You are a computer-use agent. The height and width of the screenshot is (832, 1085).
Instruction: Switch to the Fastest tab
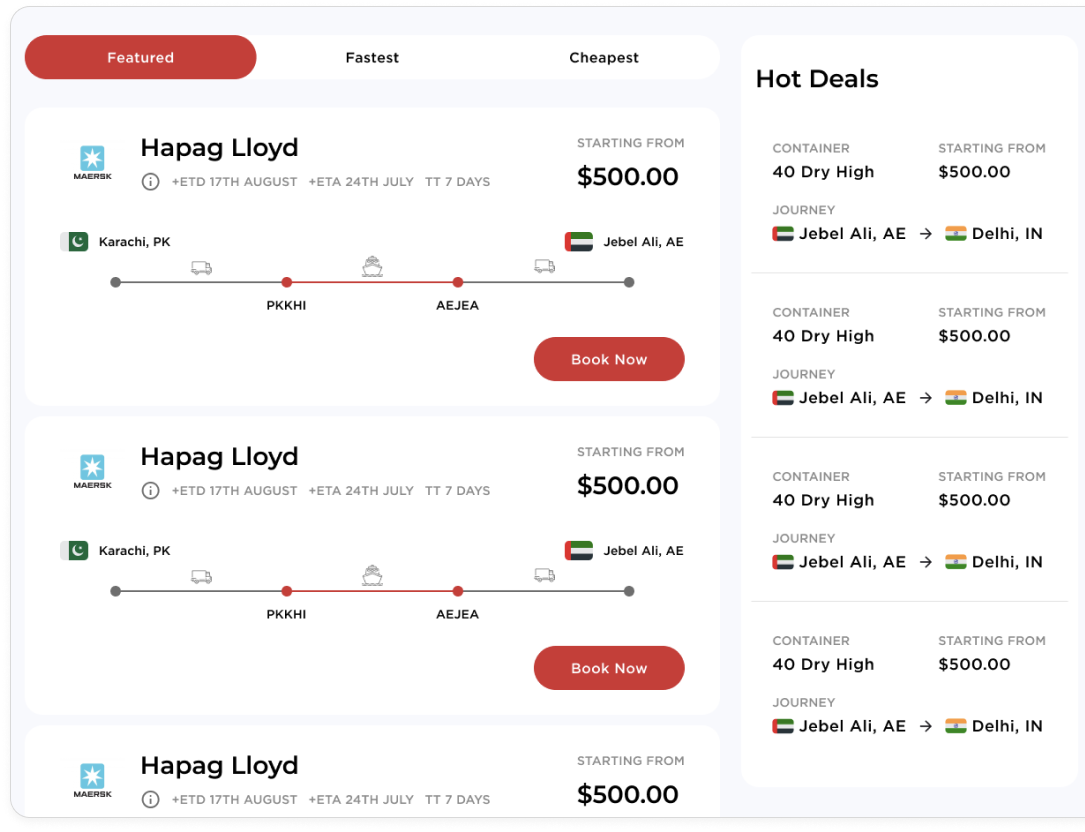click(372, 58)
